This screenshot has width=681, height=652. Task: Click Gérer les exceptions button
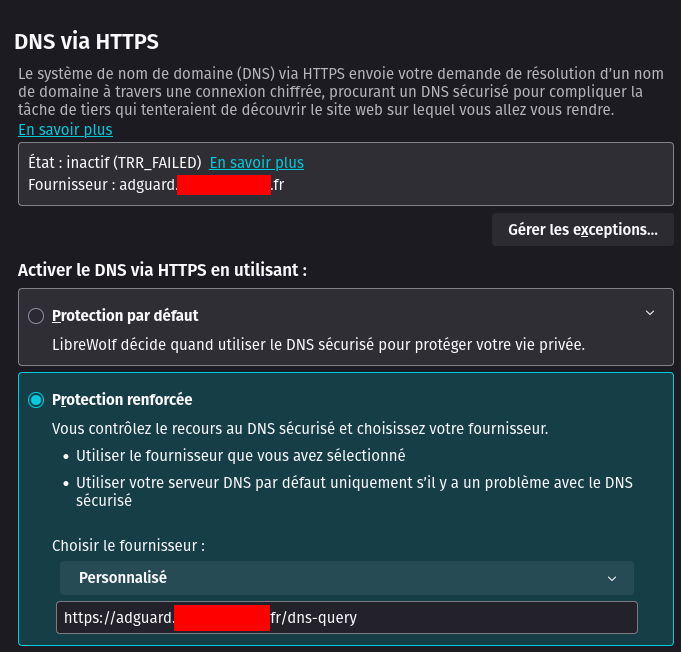pyautogui.click(x=582, y=230)
